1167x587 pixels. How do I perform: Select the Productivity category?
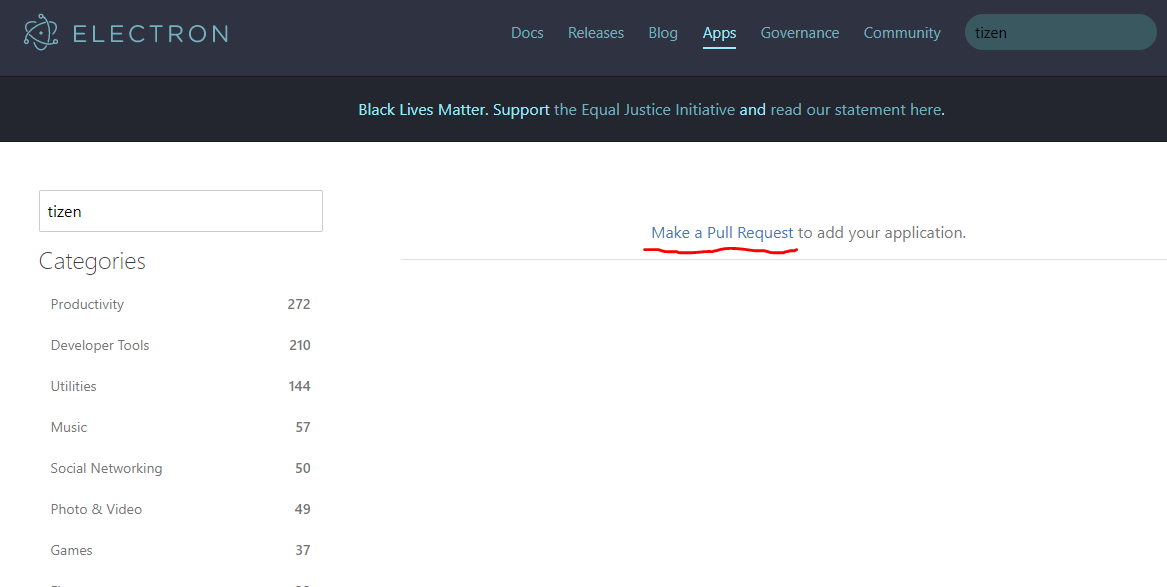pos(87,304)
